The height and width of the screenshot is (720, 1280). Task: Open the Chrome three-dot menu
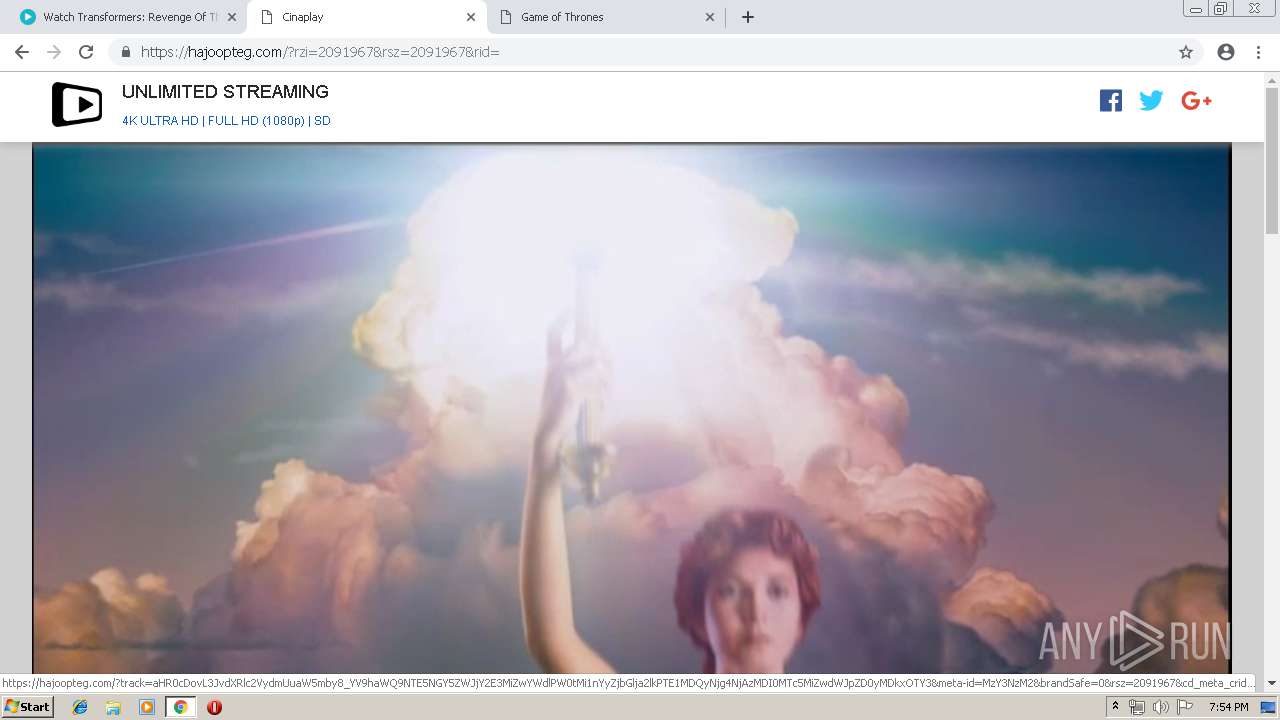(x=1258, y=52)
